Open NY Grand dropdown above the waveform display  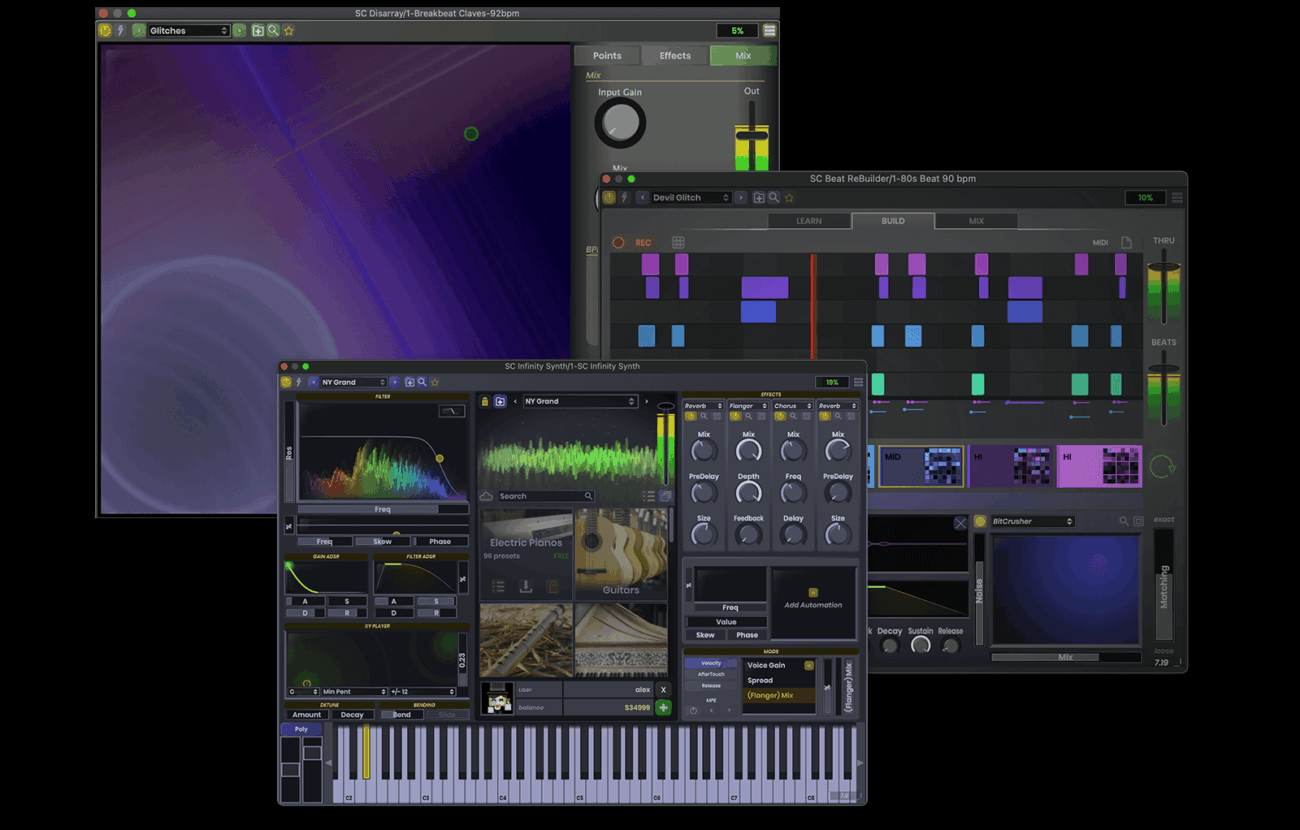click(x=580, y=401)
